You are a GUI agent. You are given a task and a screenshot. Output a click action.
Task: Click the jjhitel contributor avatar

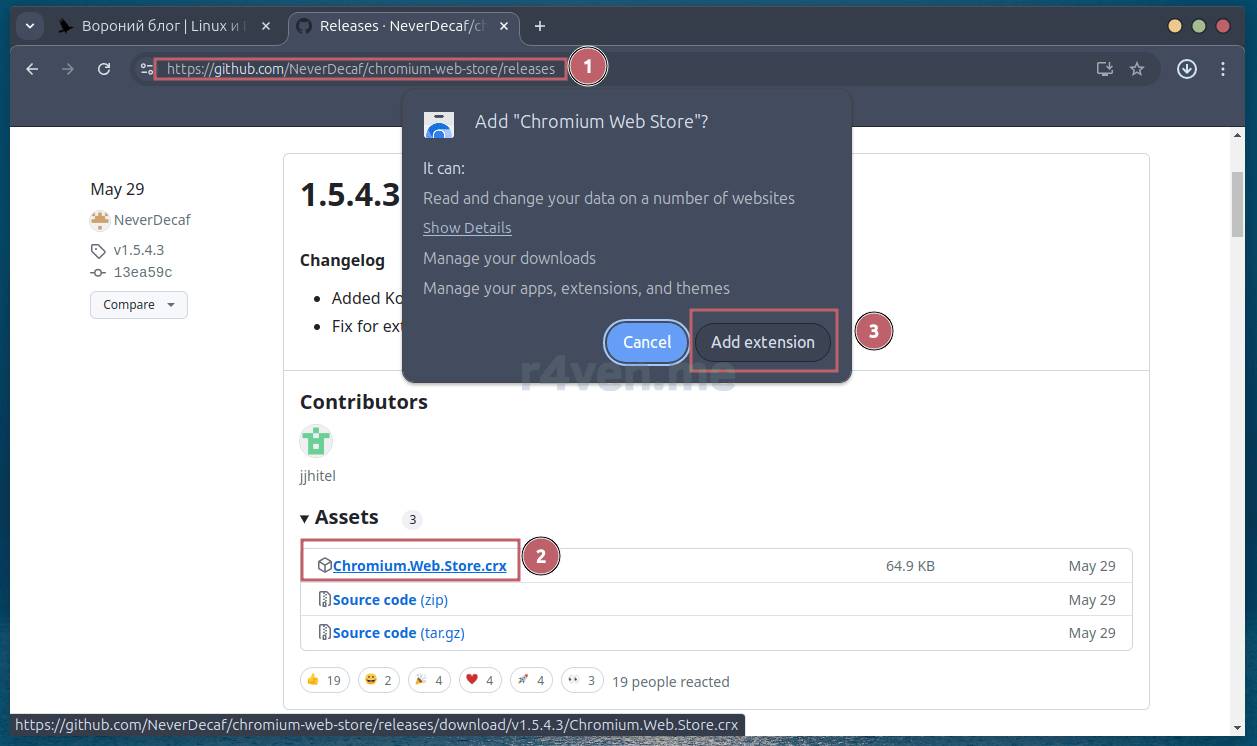pos(316,441)
